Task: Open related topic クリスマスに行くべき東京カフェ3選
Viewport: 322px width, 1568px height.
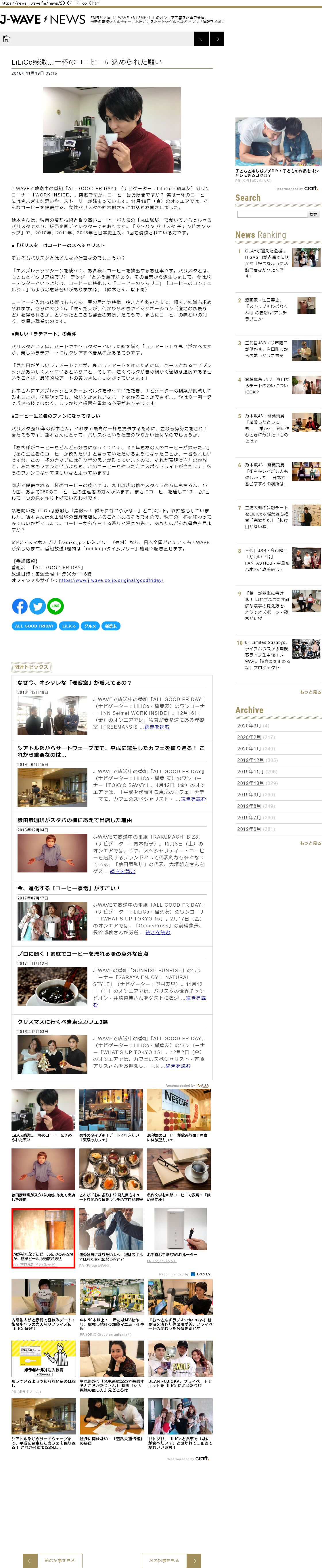Action: point(62,1022)
